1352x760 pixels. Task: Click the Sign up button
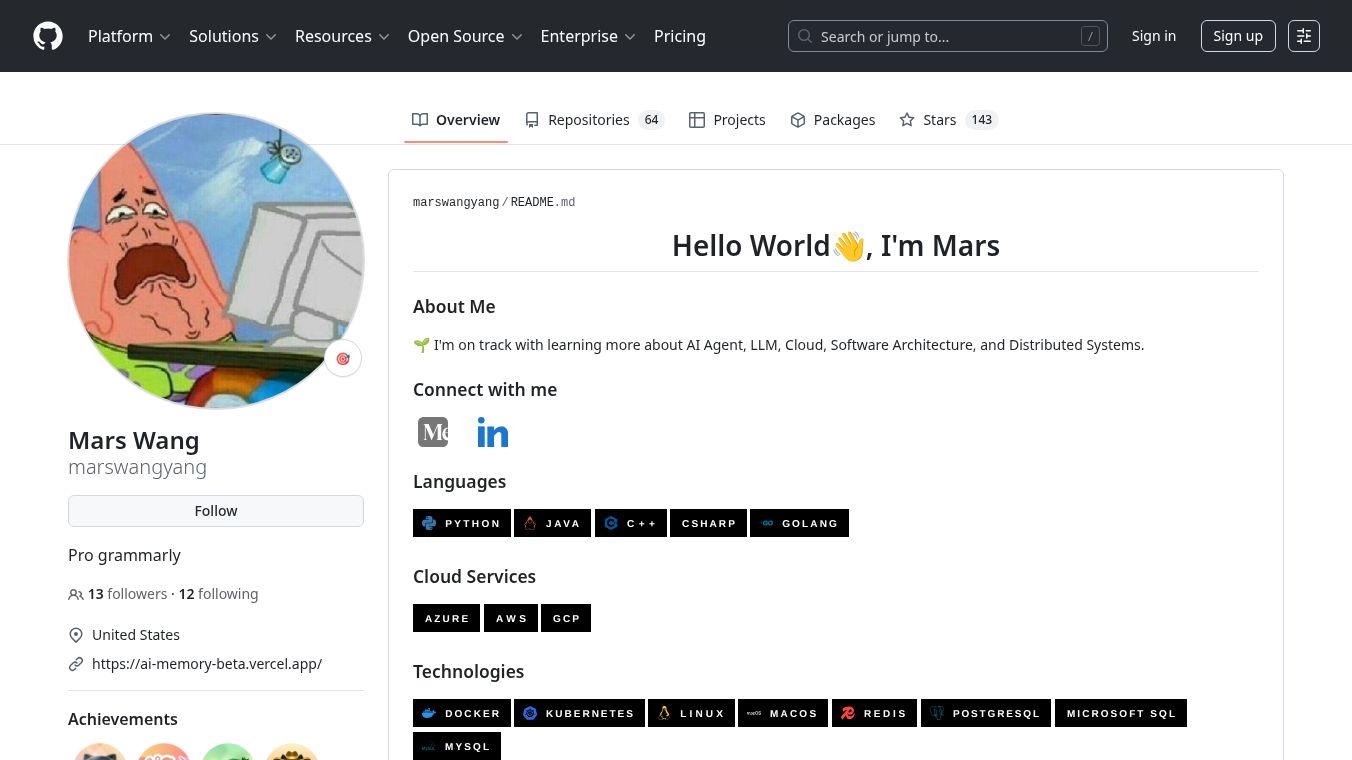(1238, 36)
